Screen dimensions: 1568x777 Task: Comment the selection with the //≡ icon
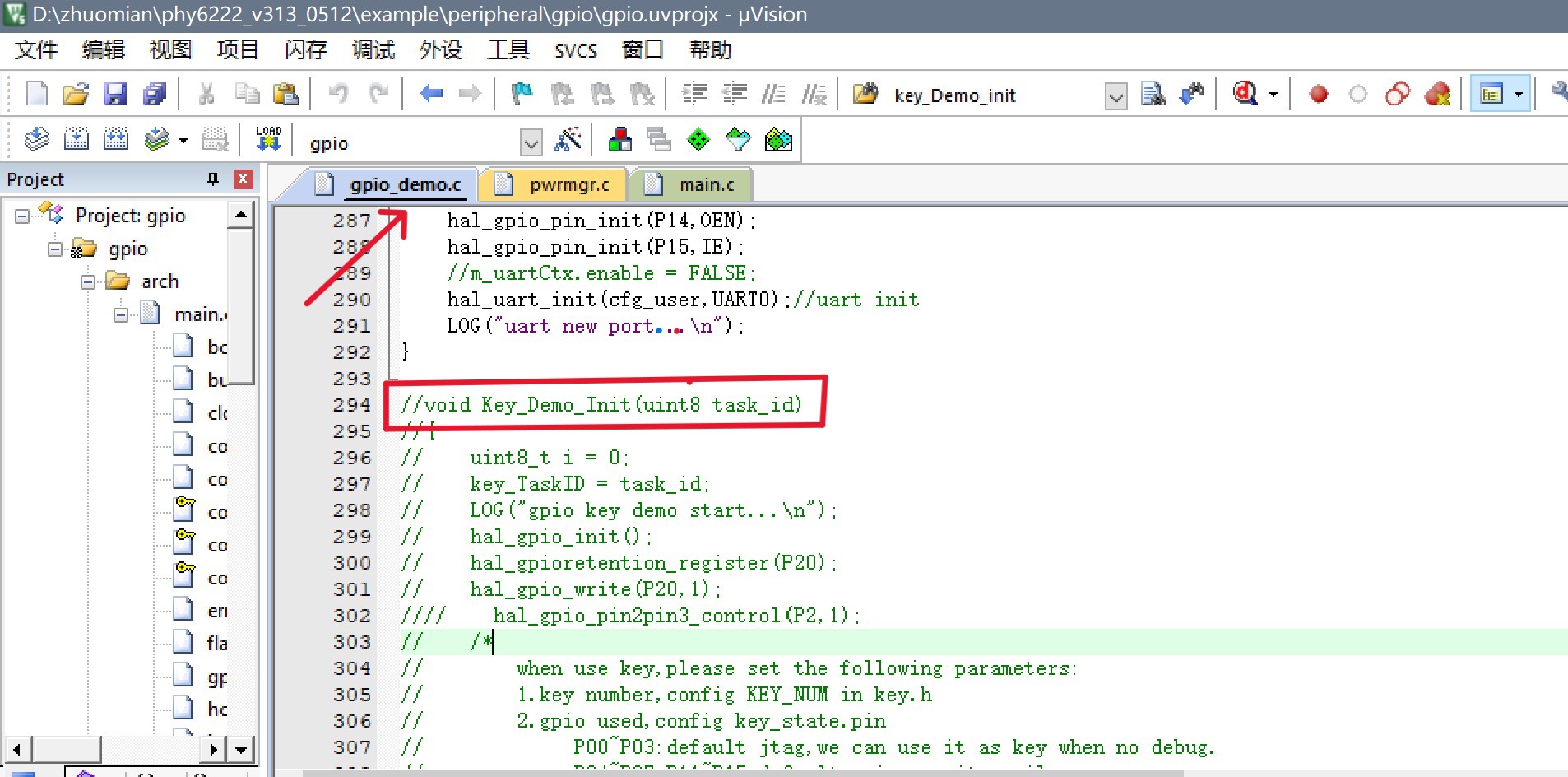coord(773,94)
